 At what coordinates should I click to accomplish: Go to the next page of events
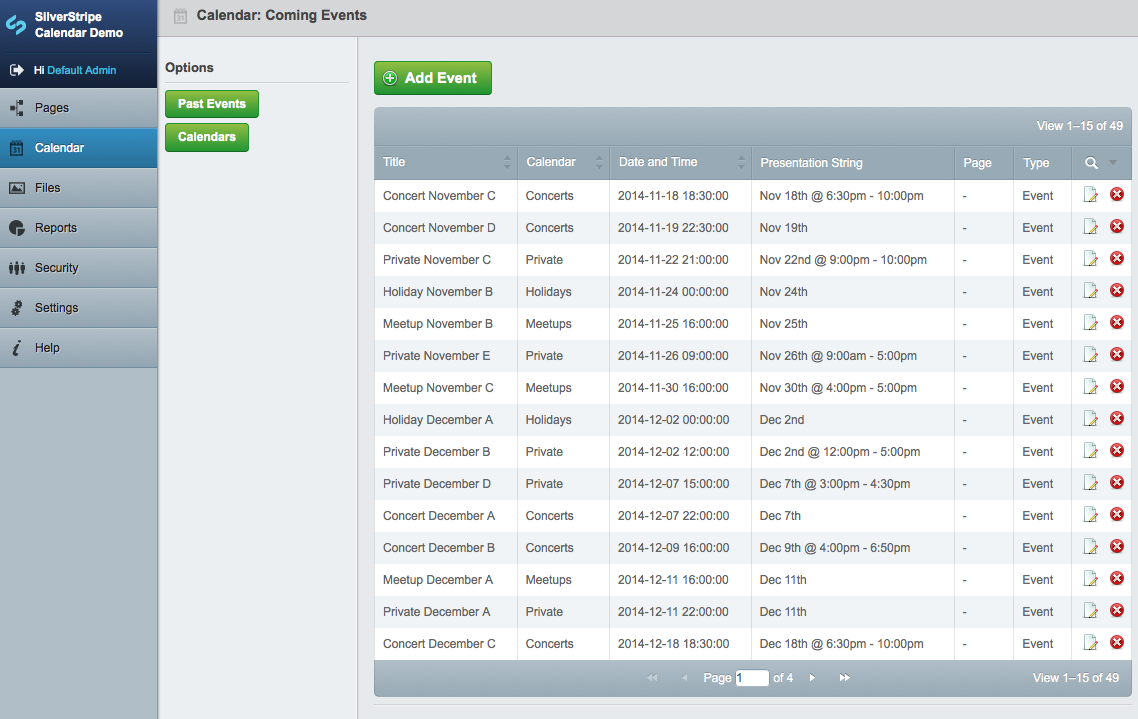(x=812, y=677)
